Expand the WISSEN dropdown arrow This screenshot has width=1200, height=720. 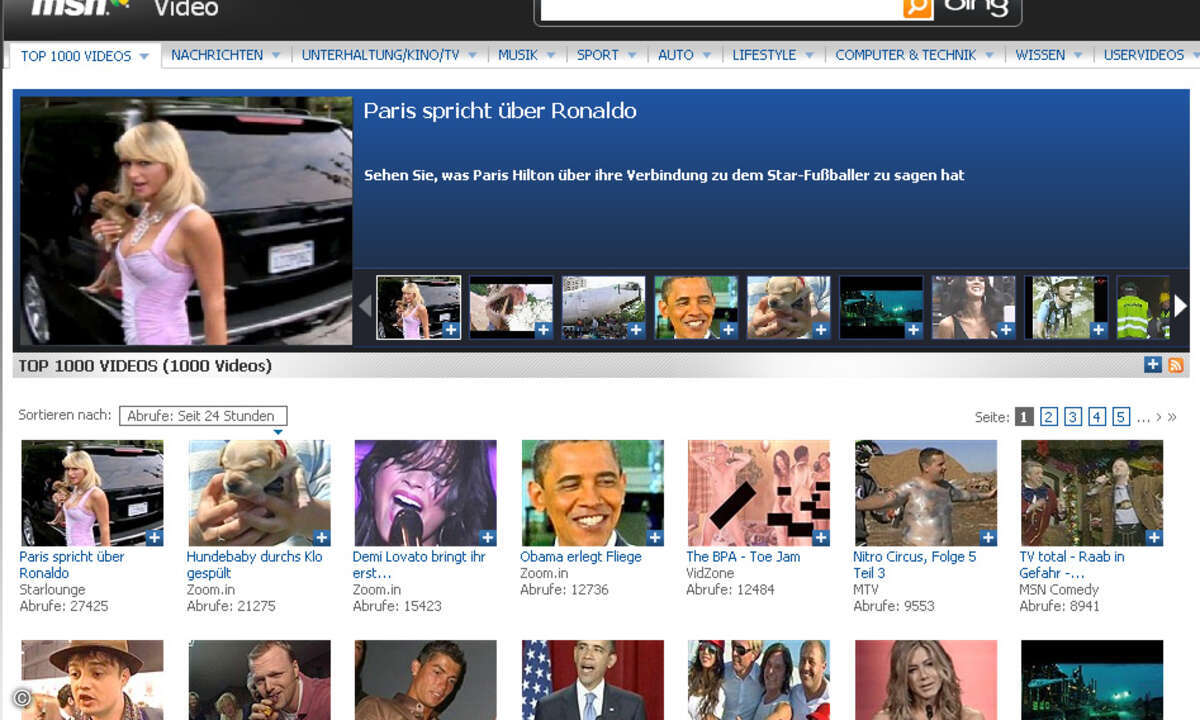(1079, 56)
